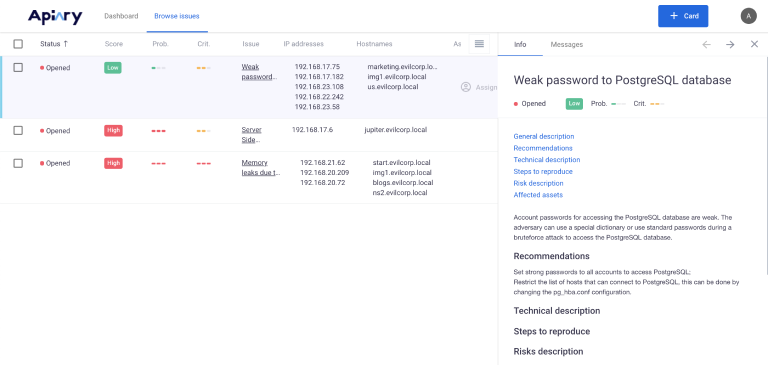Image resolution: width=768 pixels, height=366 pixels.
Task: Jump to the Risk description link
Action: (x=538, y=183)
